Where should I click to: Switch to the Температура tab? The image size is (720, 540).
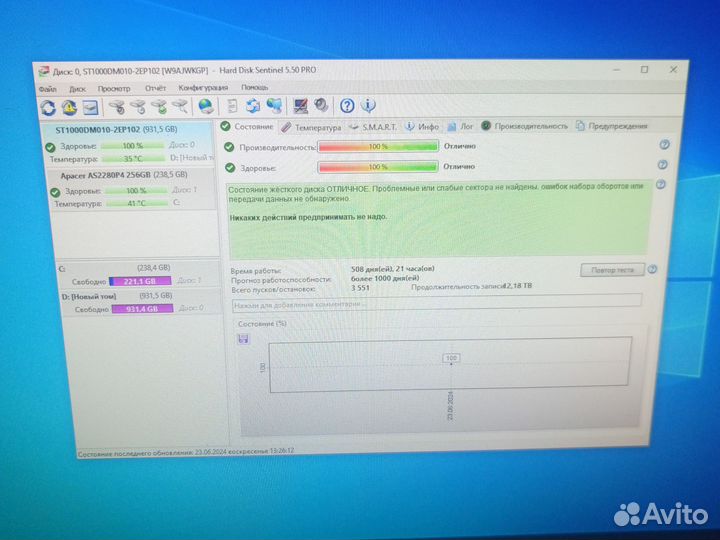311,127
